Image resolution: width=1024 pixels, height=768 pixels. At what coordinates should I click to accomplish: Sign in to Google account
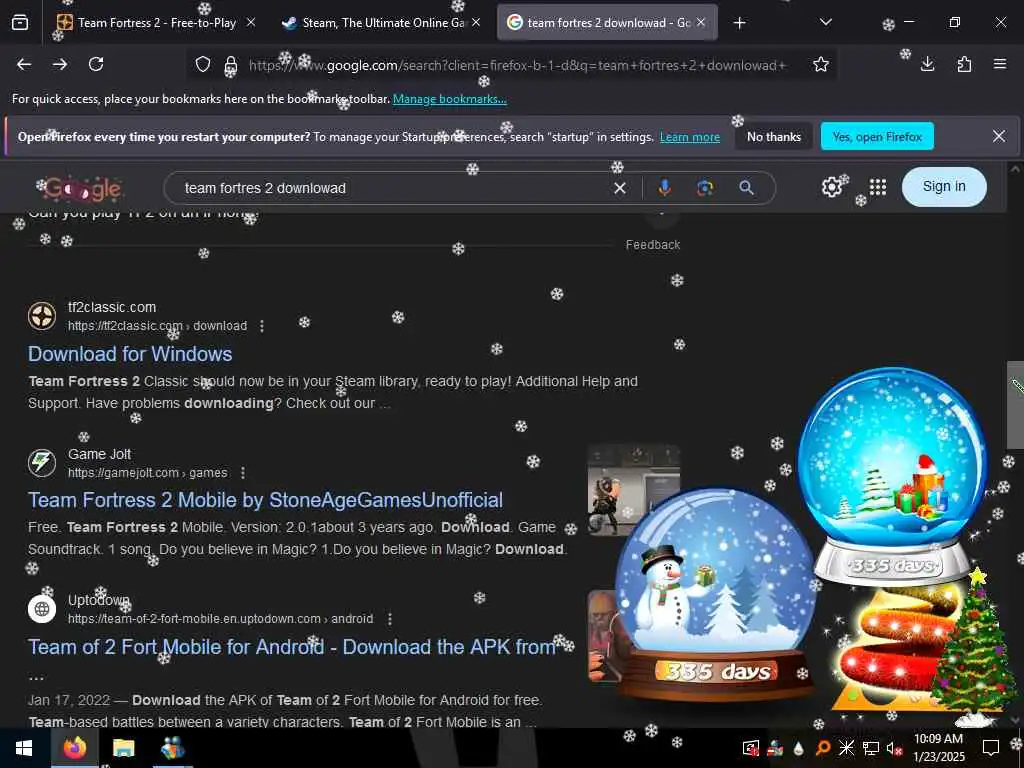(x=944, y=187)
